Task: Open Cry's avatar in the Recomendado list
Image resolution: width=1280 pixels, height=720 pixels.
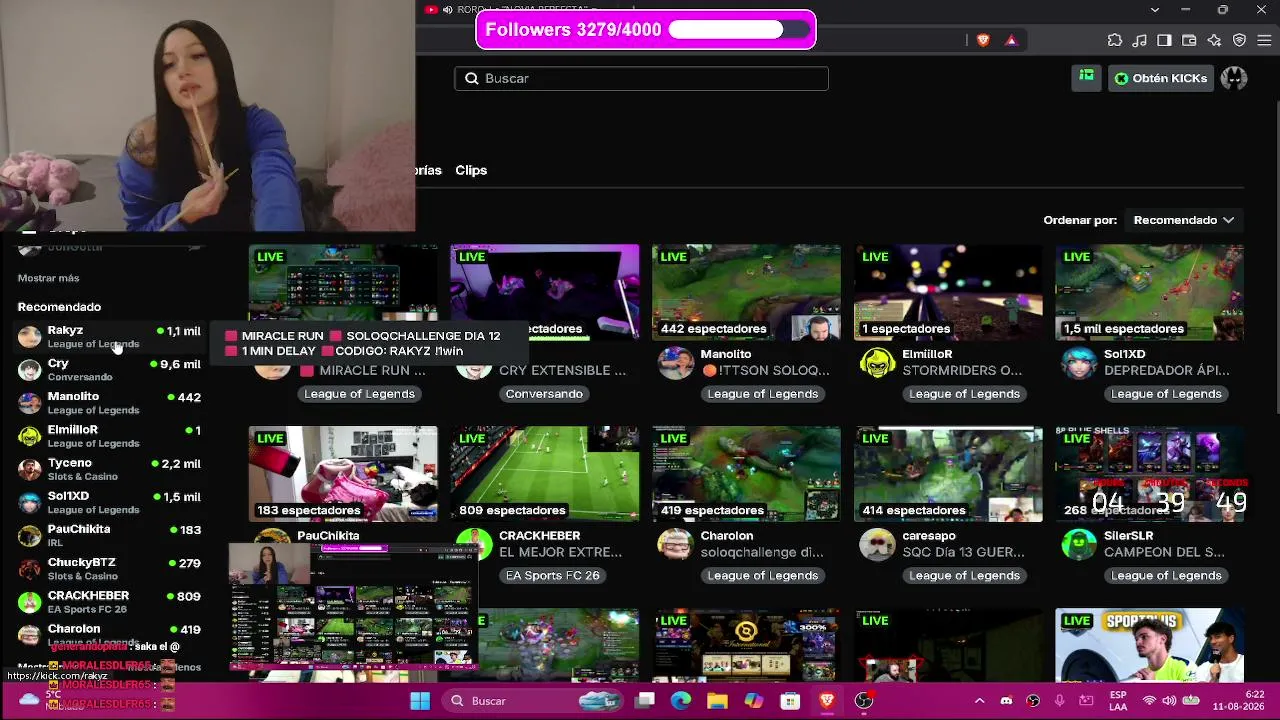Action: [x=30, y=370]
